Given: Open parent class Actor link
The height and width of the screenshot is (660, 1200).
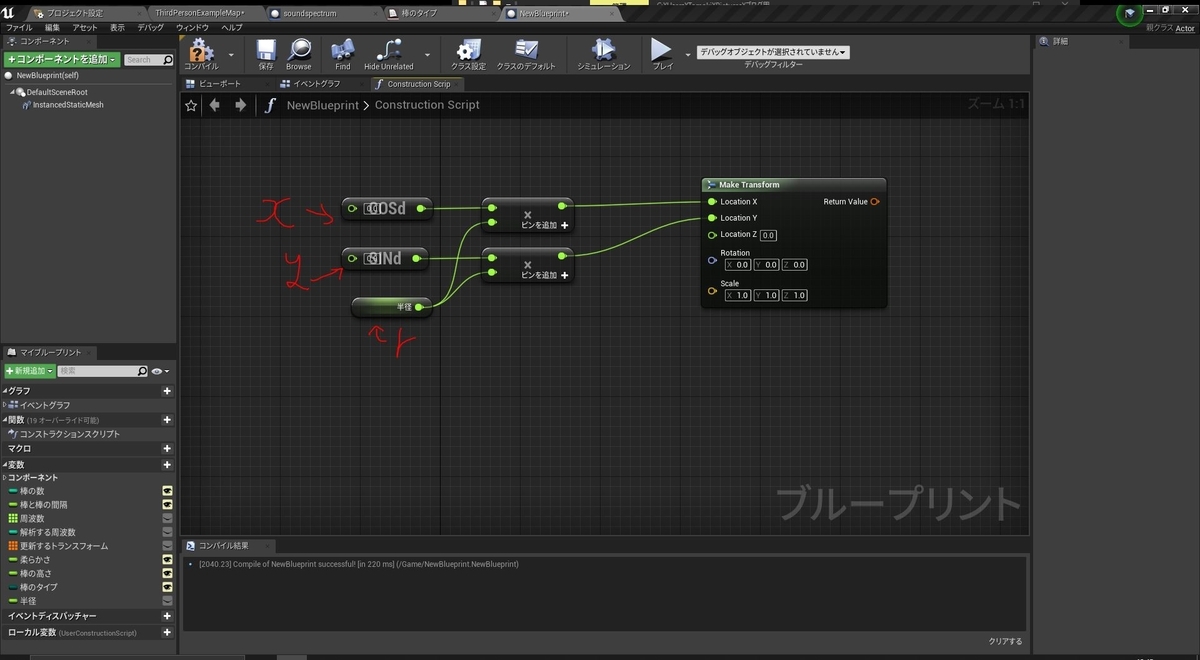Looking at the screenshot, I should click(1185, 28).
